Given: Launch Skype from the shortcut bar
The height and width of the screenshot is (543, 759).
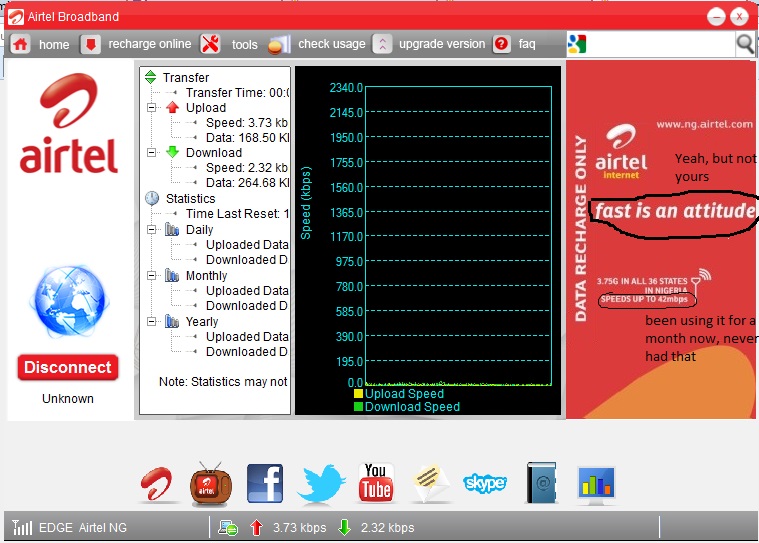Looking at the screenshot, I should [485, 484].
